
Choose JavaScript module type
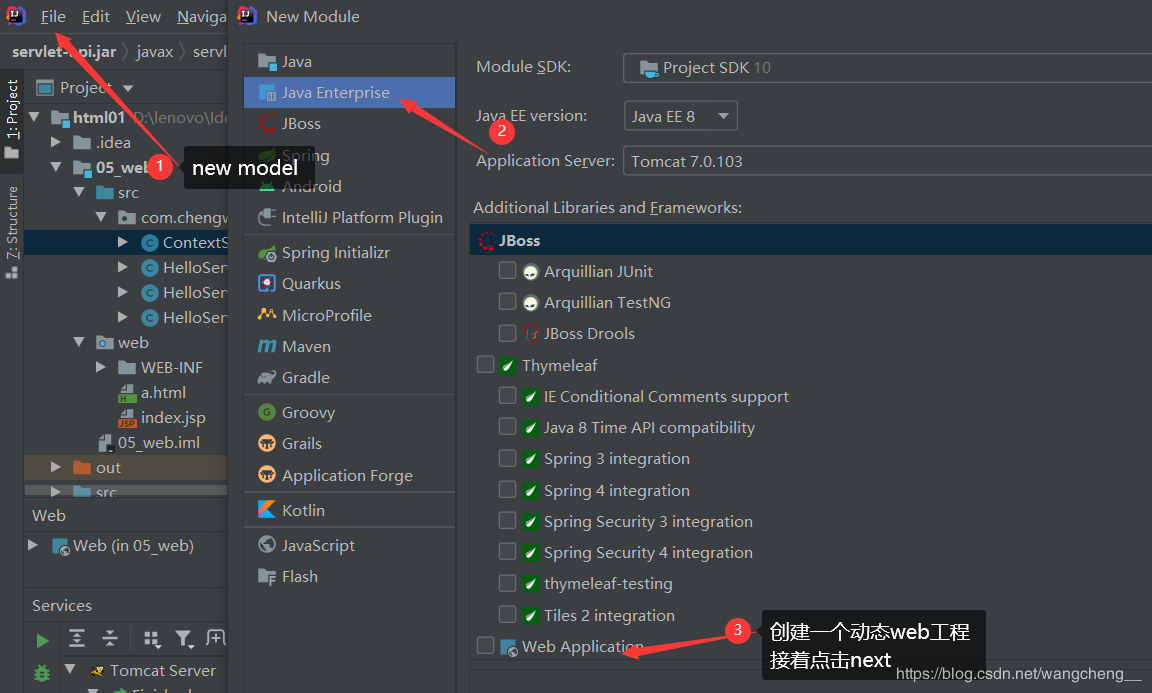[349, 545]
